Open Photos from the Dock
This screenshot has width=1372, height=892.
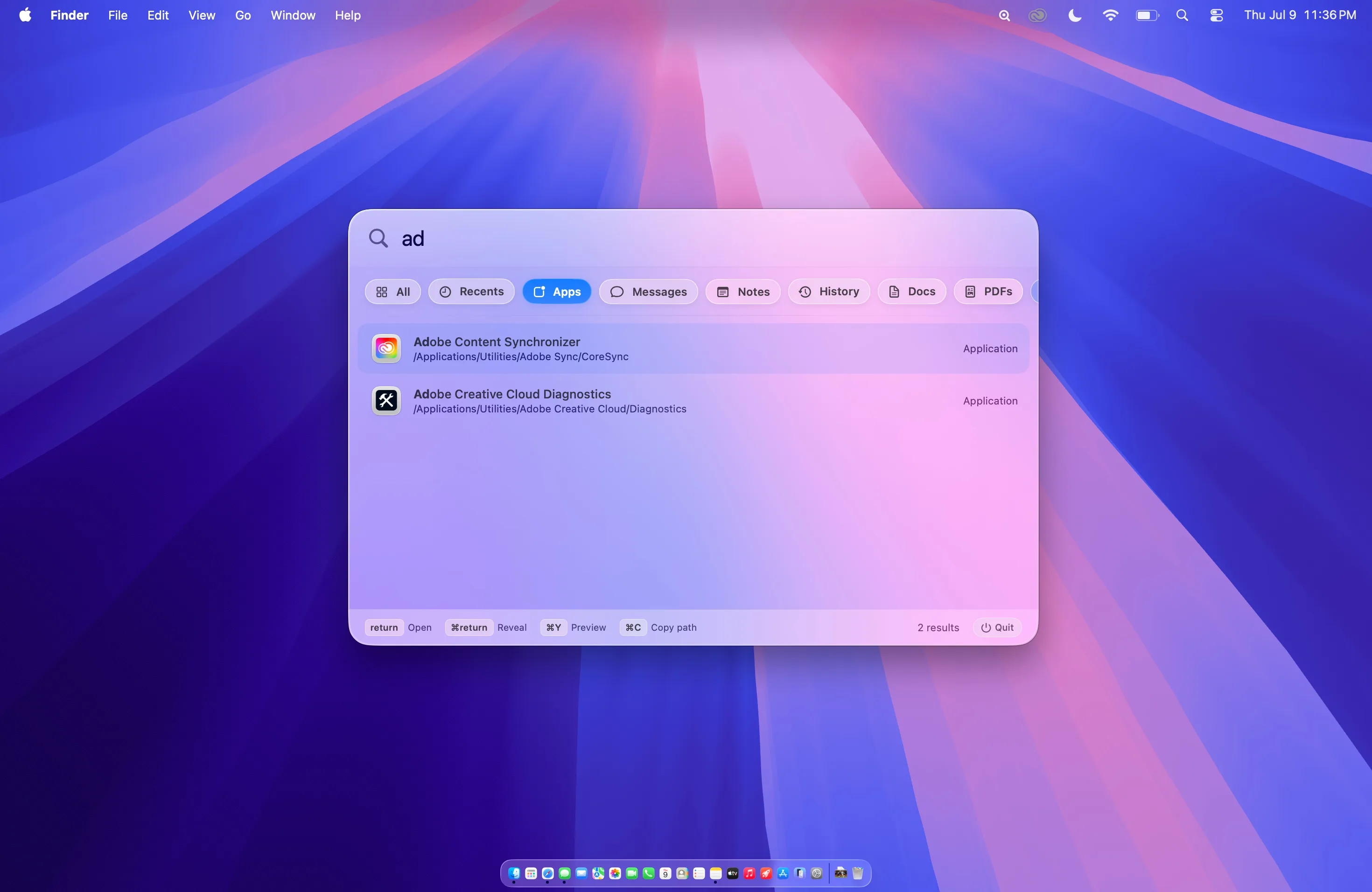pos(615,873)
